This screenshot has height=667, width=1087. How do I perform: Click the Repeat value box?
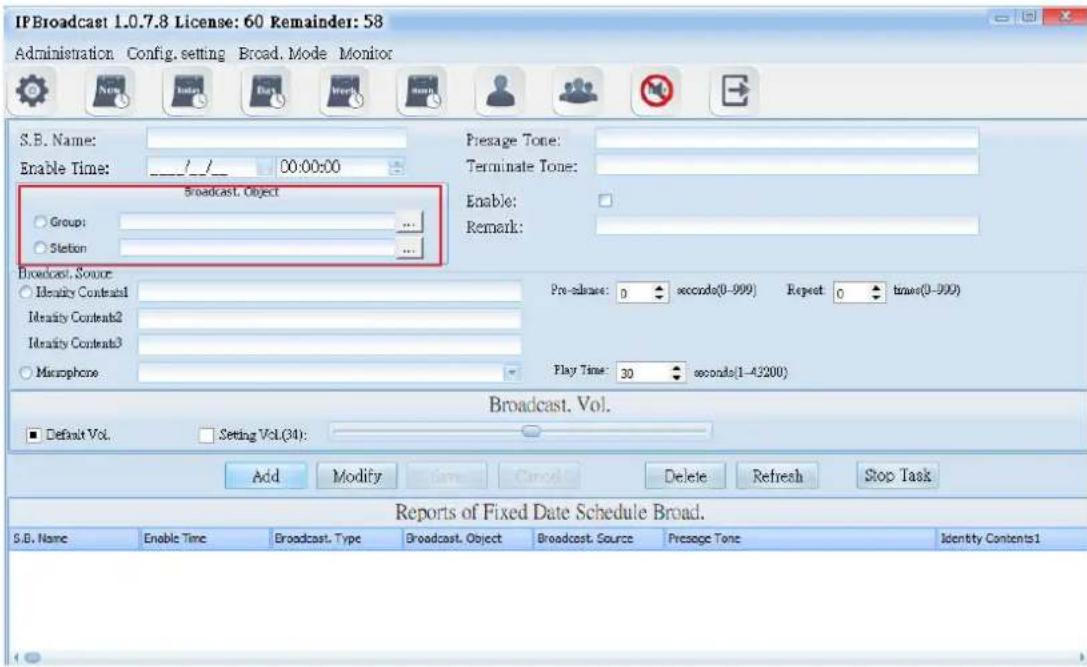point(852,293)
